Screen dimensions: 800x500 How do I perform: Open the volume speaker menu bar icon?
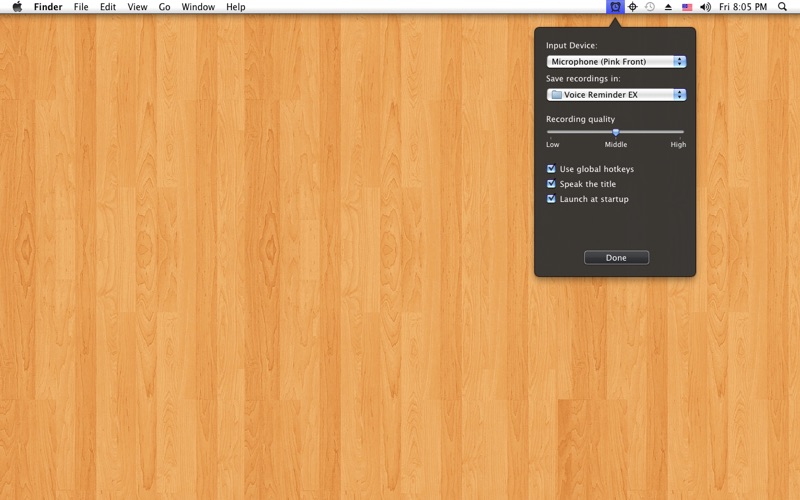click(x=706, y=7)
